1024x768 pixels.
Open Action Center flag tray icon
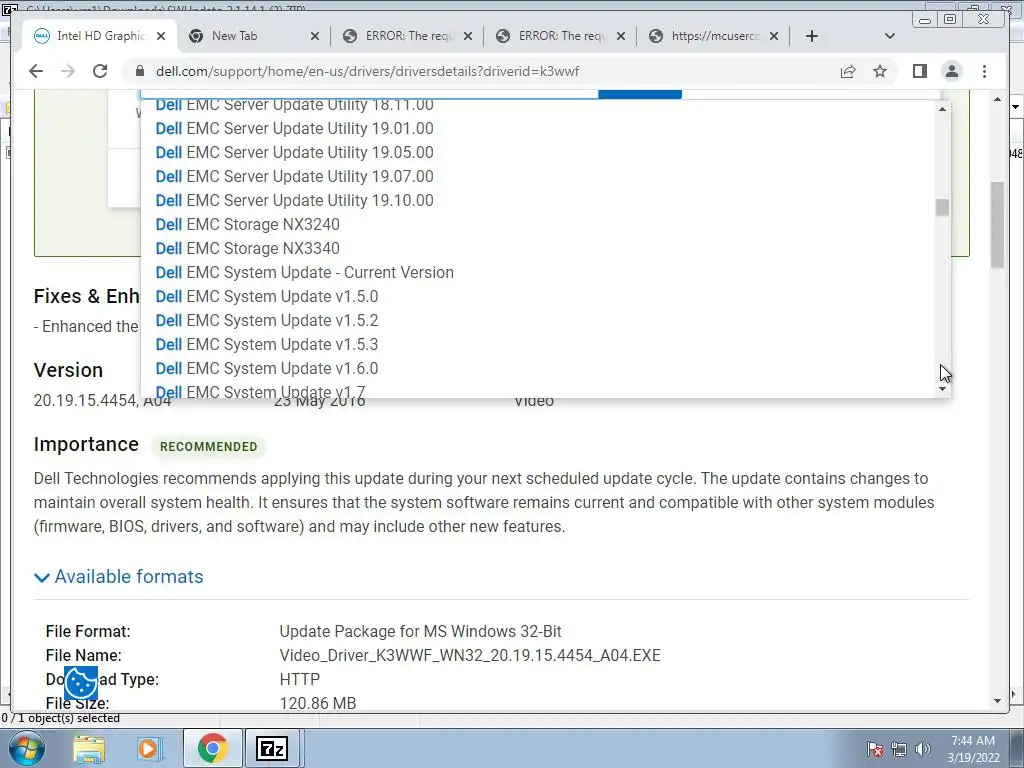tap(874, 749)
